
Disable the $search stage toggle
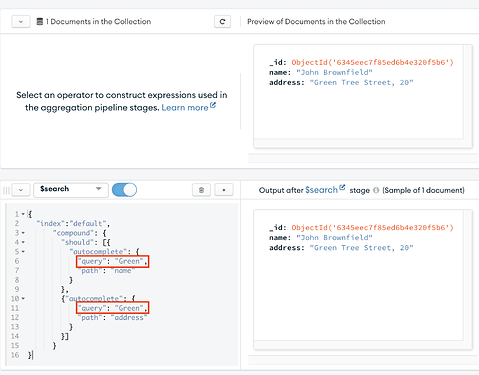click(x=124, y=190)
